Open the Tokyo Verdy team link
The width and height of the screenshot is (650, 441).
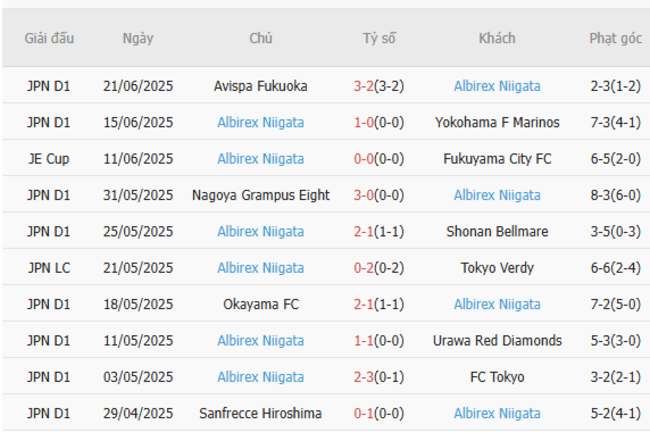pos(497,267)
